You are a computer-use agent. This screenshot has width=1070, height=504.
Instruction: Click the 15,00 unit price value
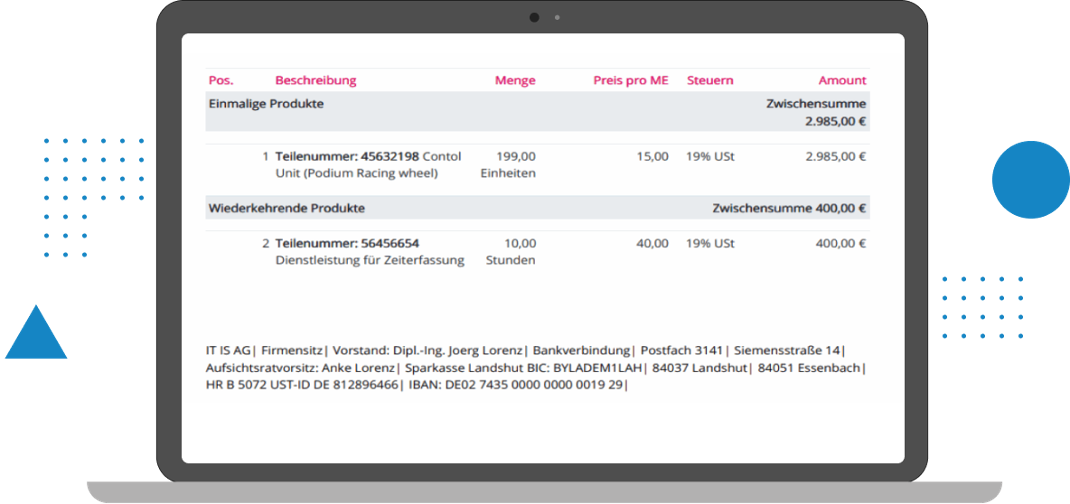(x=653, y=156)
